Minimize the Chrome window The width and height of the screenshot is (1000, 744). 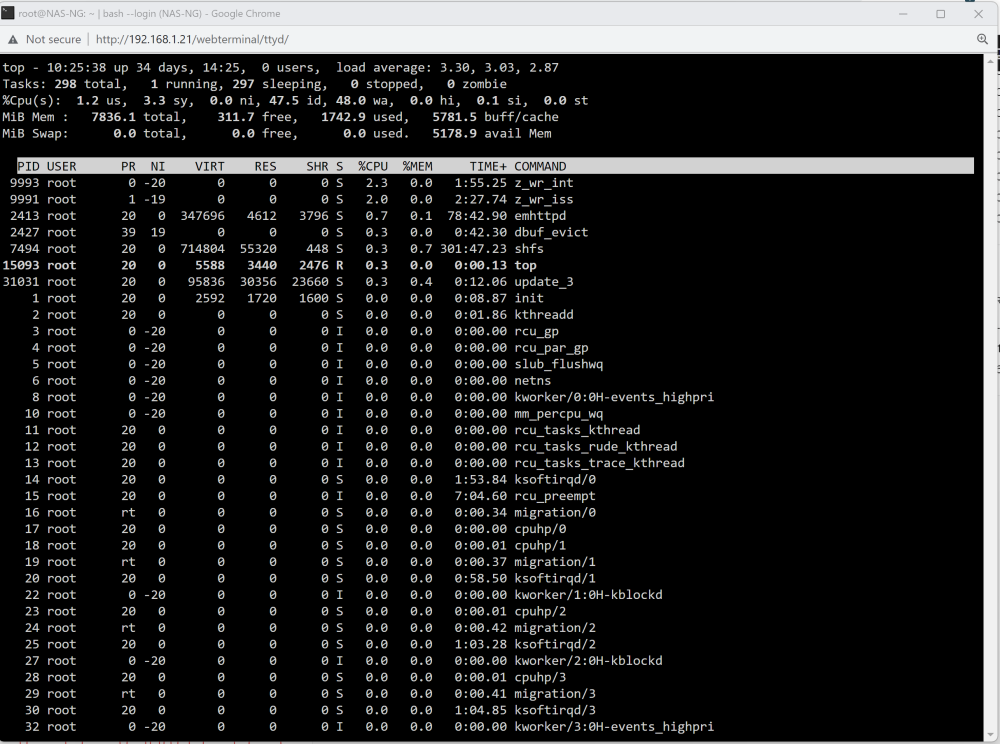903,13
